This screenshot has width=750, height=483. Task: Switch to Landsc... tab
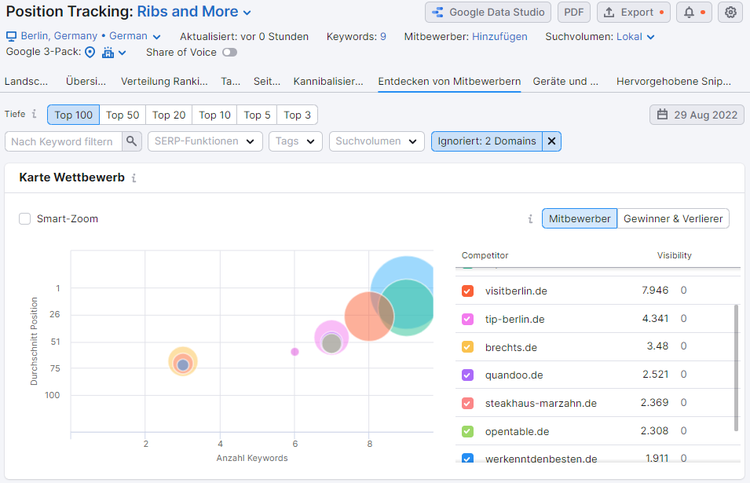[26, 81]
